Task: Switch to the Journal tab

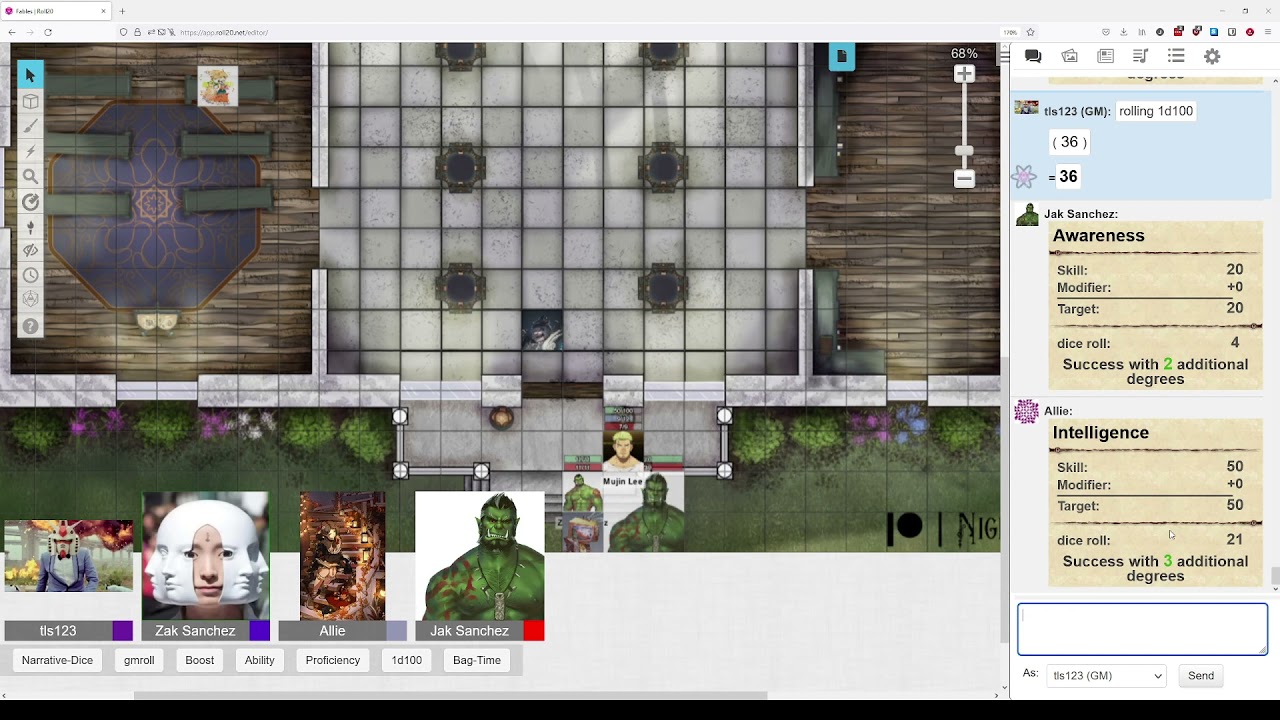Action: click(1105, 57)
